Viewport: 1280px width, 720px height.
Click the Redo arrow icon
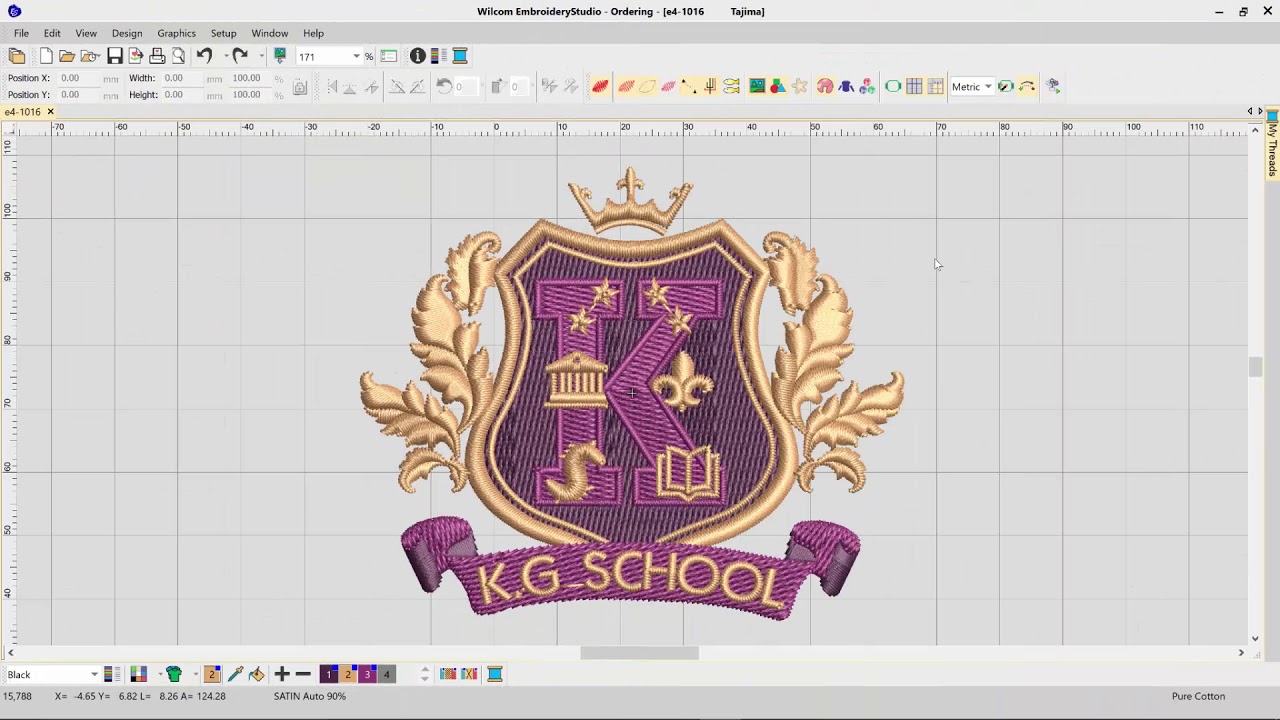coord(240,56)
